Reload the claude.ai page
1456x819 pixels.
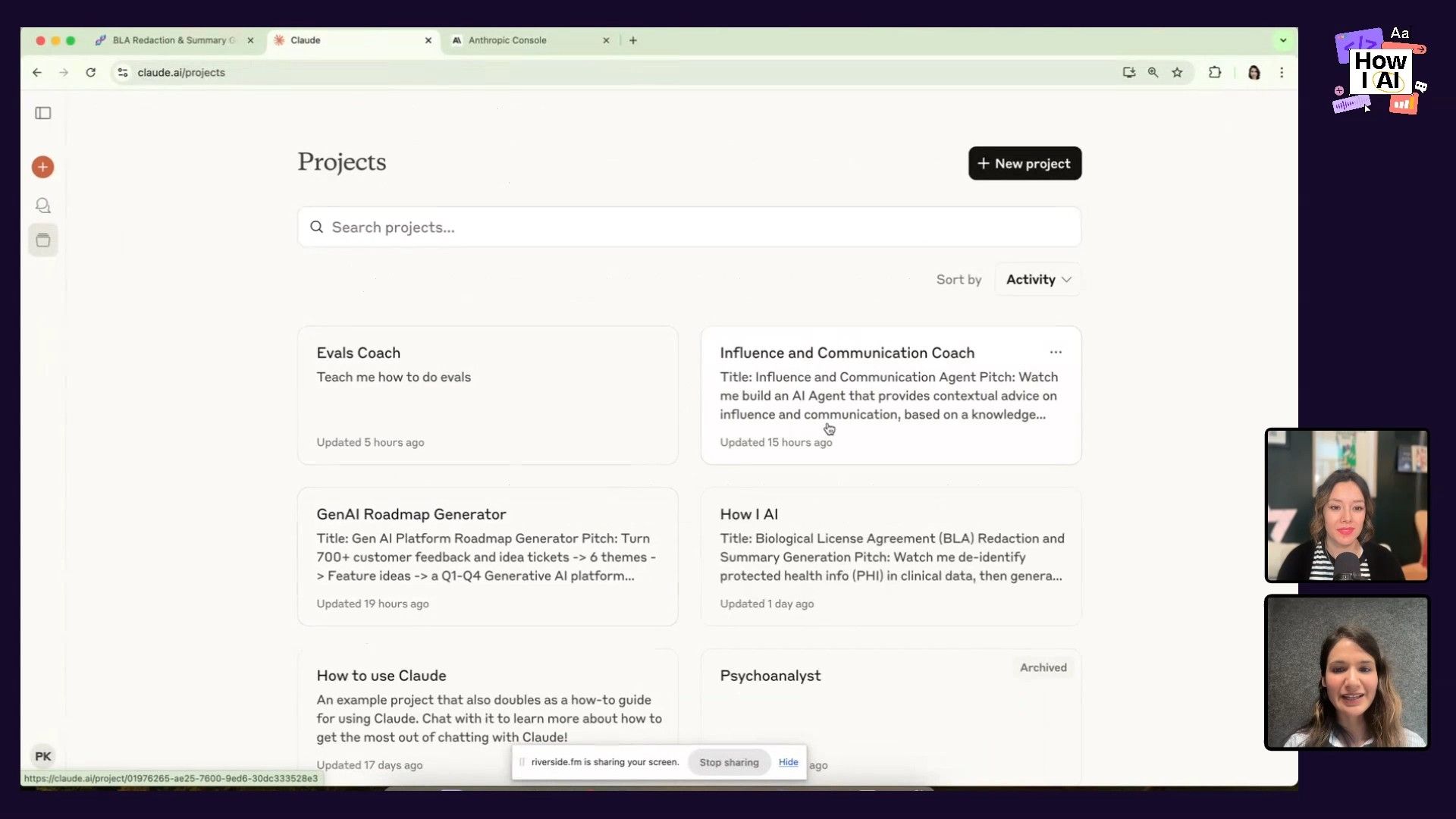pyautogui.click(x=91, y=73)
